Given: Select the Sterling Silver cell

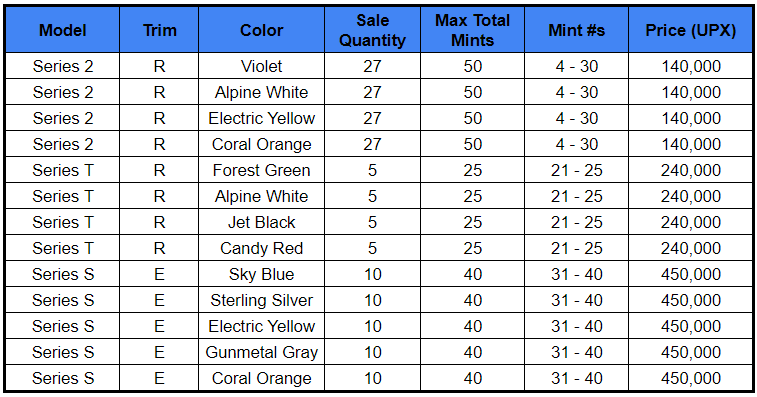Looking at the screenshot, I should 261,300.
